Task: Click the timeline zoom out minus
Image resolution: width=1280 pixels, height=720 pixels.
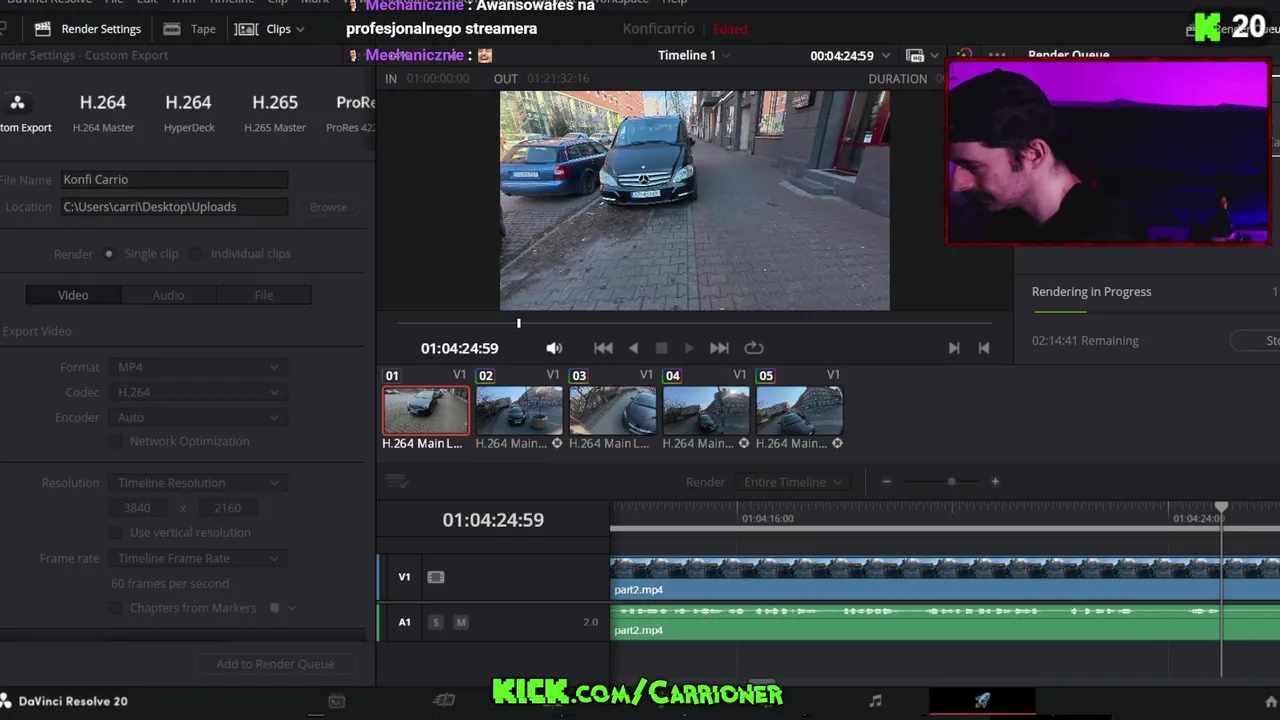Action: pos(886,482)
